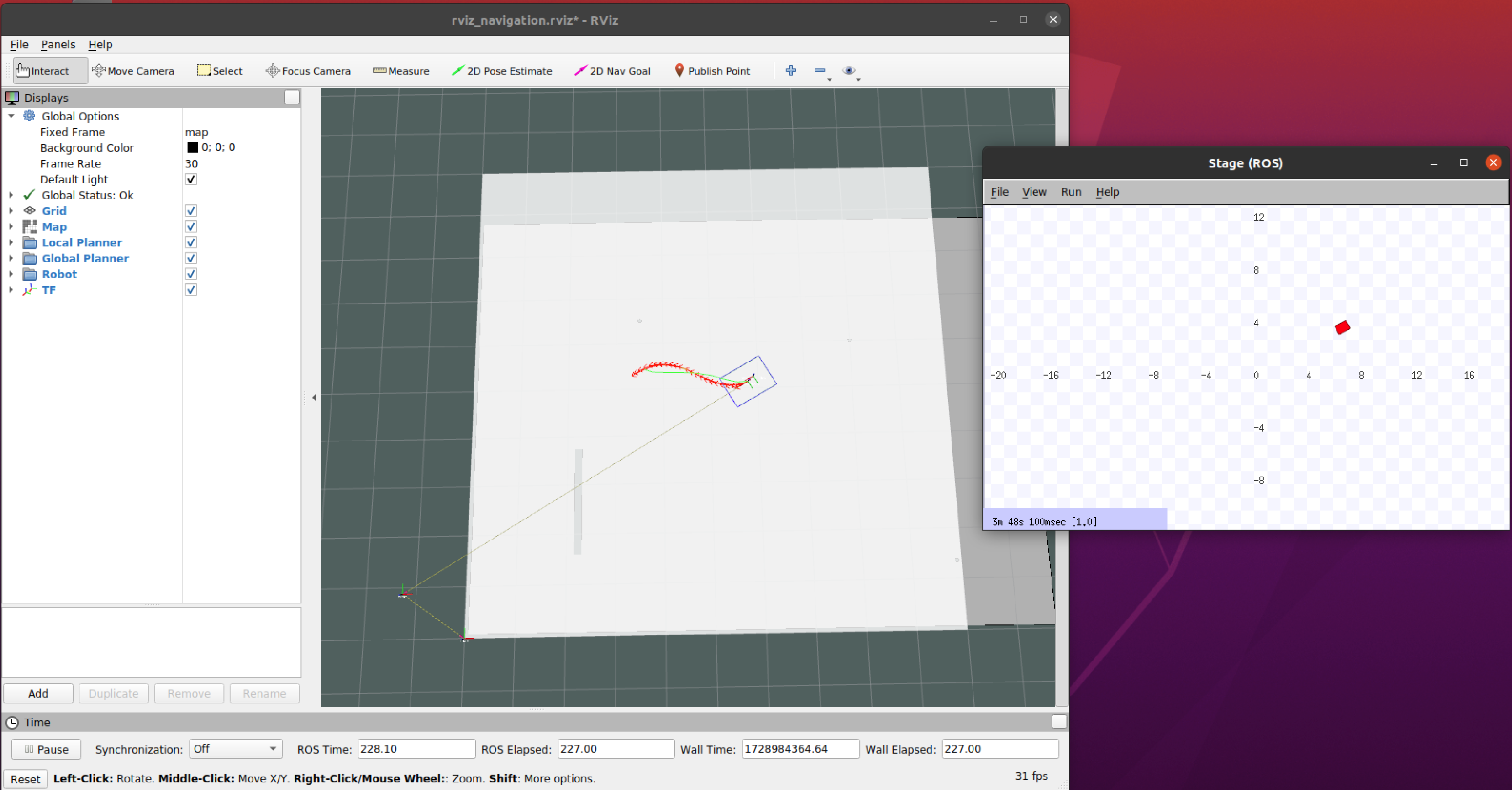Open Stage window File menu
The image size is (1512, 790).
pos(1000,192)
